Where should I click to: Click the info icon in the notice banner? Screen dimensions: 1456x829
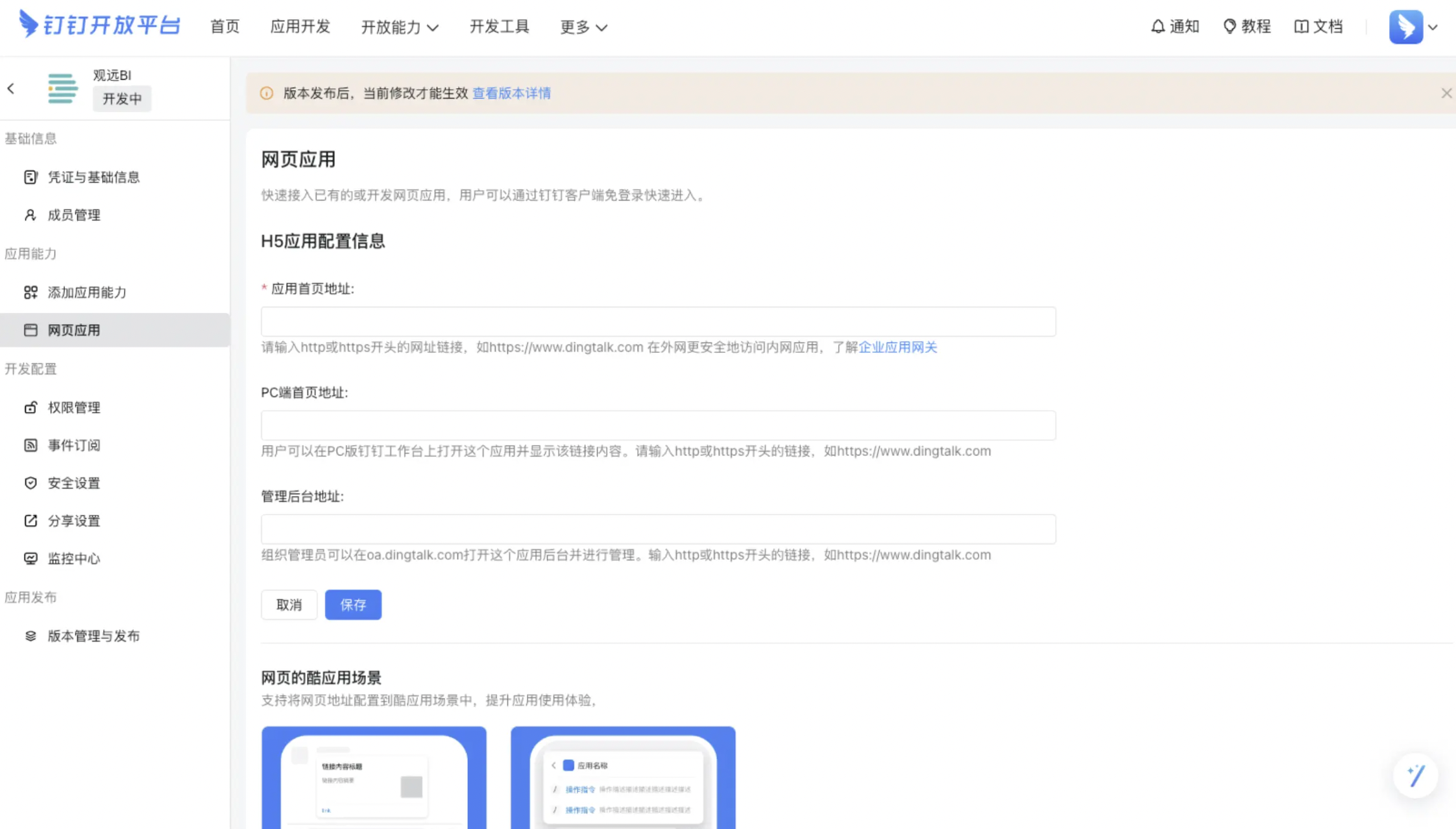267,93
